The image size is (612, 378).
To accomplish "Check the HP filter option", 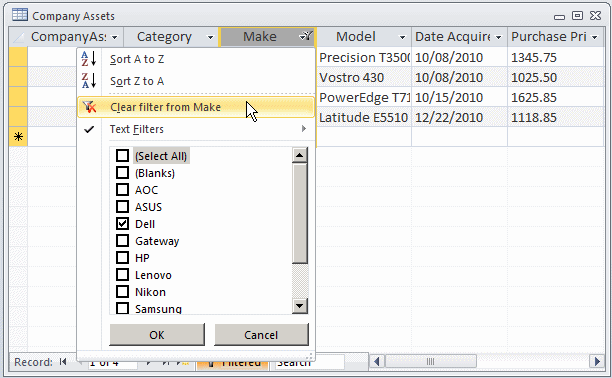I will 123,258.
